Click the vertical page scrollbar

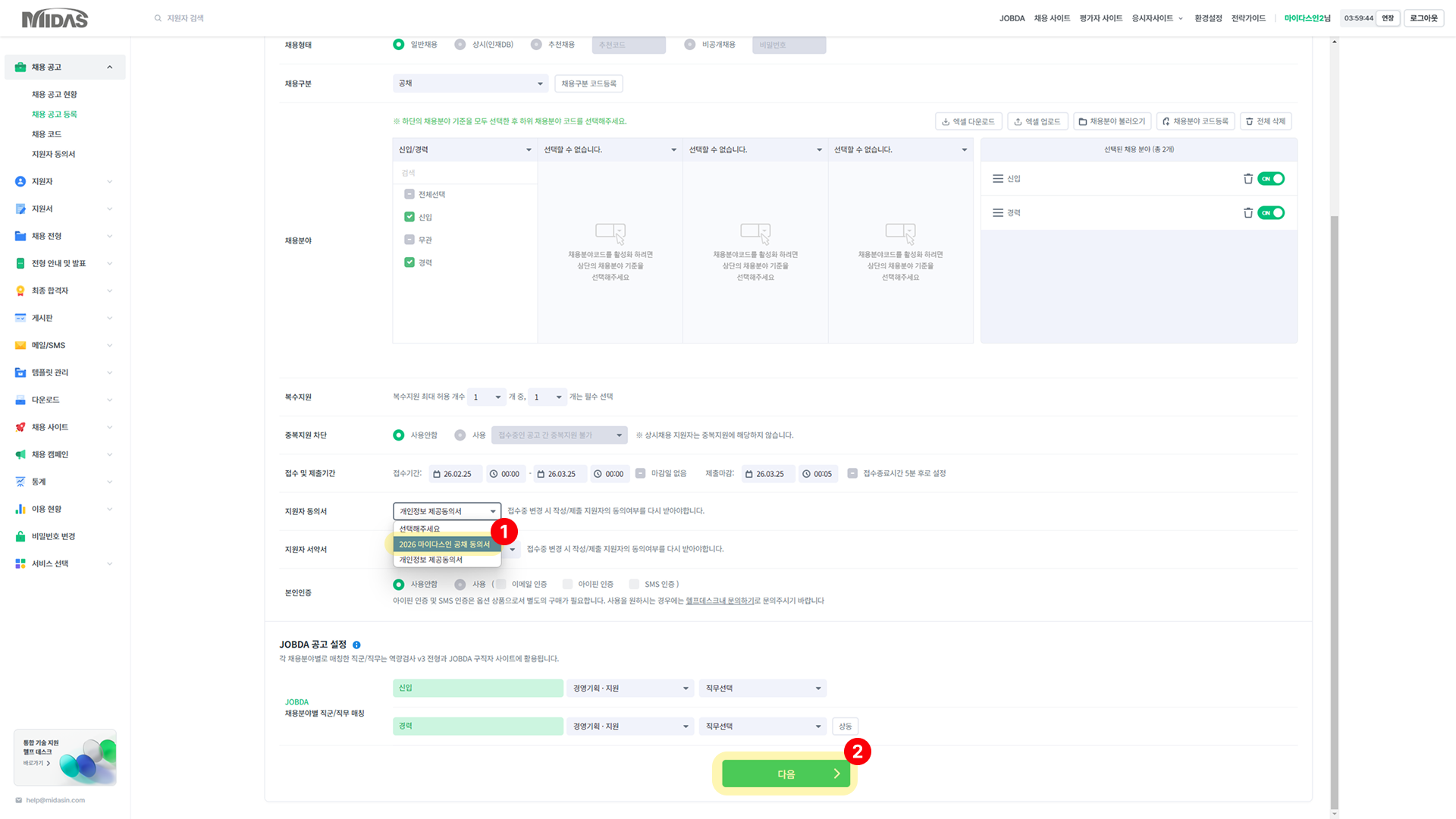click(1334, 511)
